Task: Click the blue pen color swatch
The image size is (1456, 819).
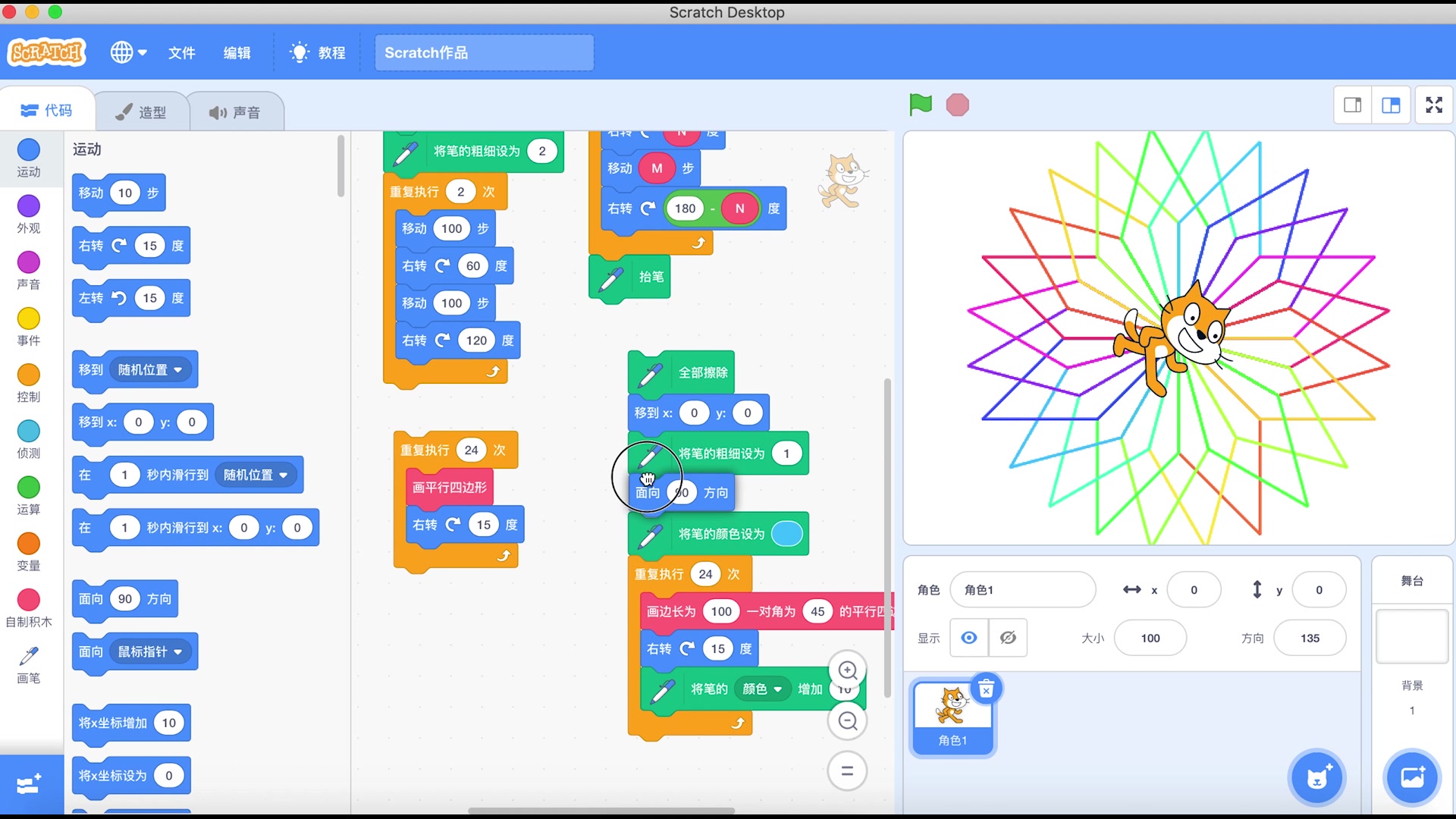Action: (786, 534)
